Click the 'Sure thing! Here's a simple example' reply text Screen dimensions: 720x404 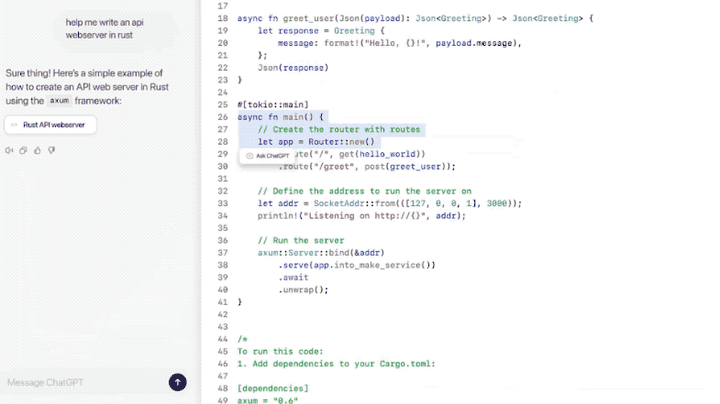[x=87, y=87]
